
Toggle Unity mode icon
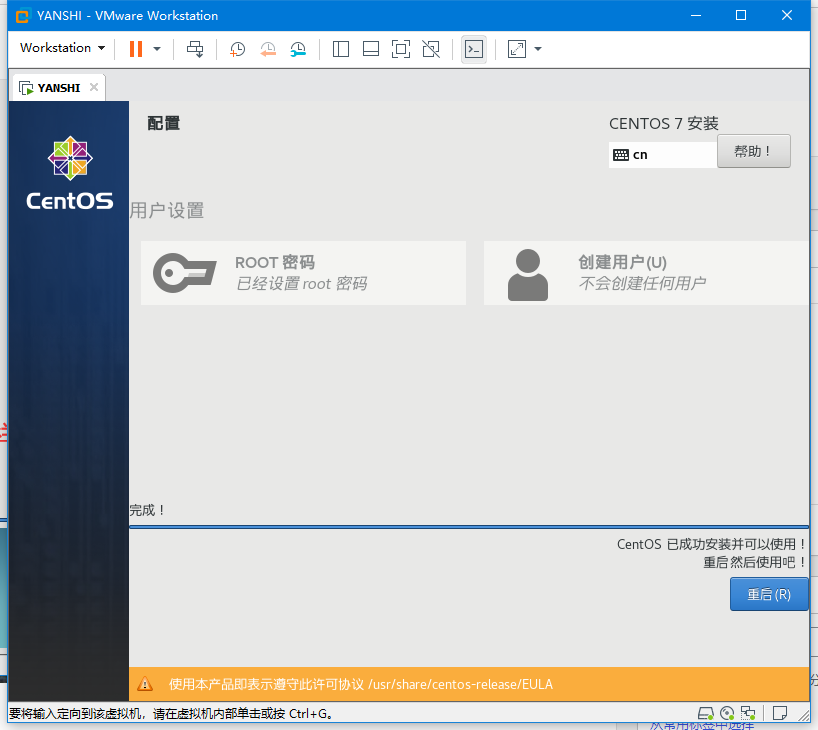click(x=431, y=49)
